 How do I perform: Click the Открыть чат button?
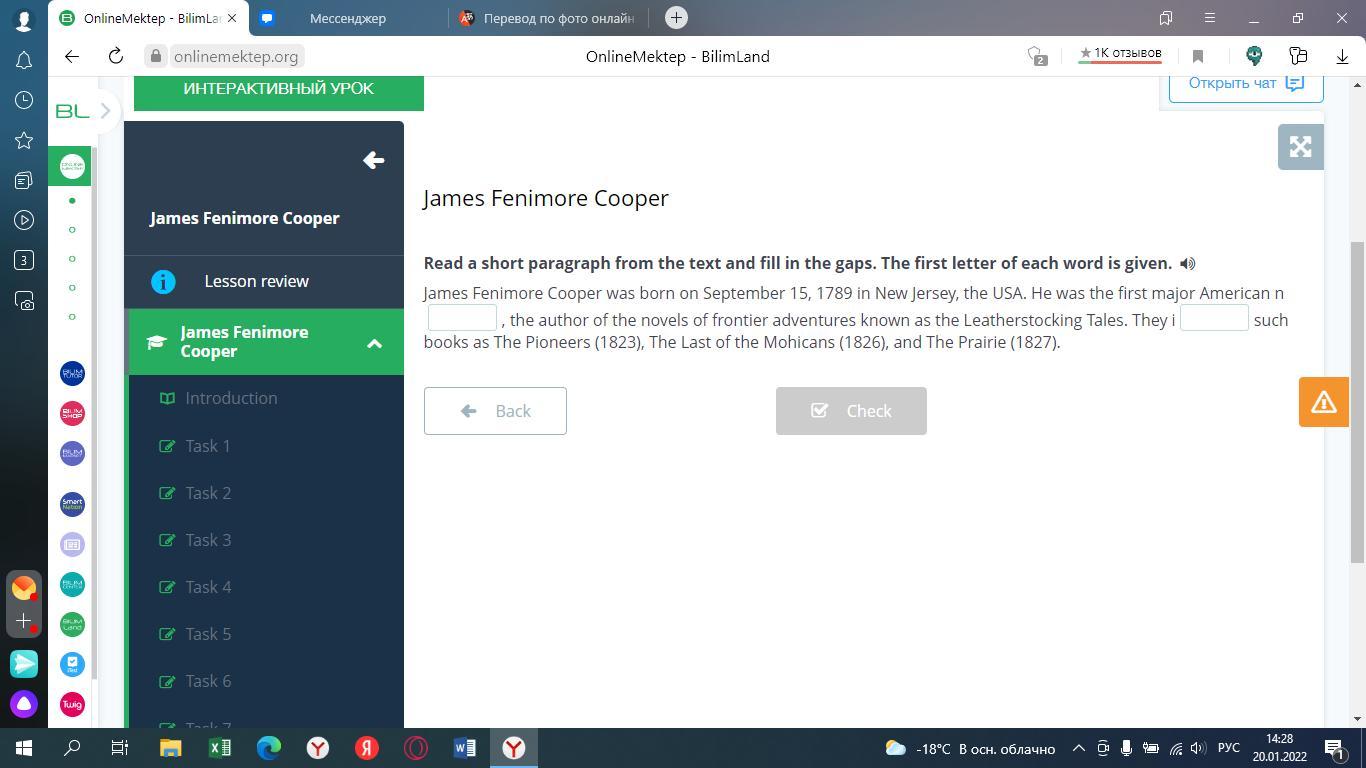1245,84
